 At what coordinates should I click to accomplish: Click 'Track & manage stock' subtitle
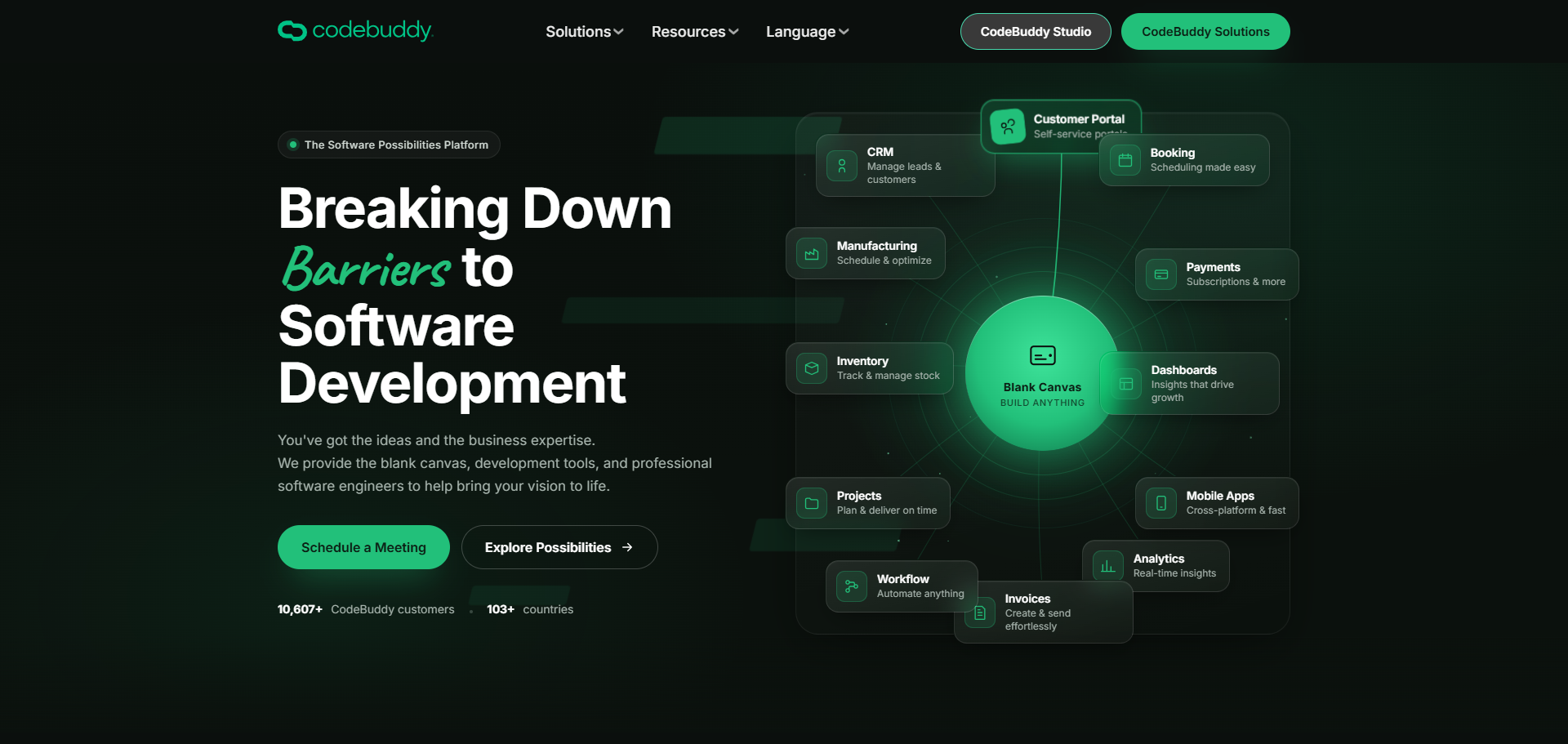pyautogui.click(x=888, y=376)
